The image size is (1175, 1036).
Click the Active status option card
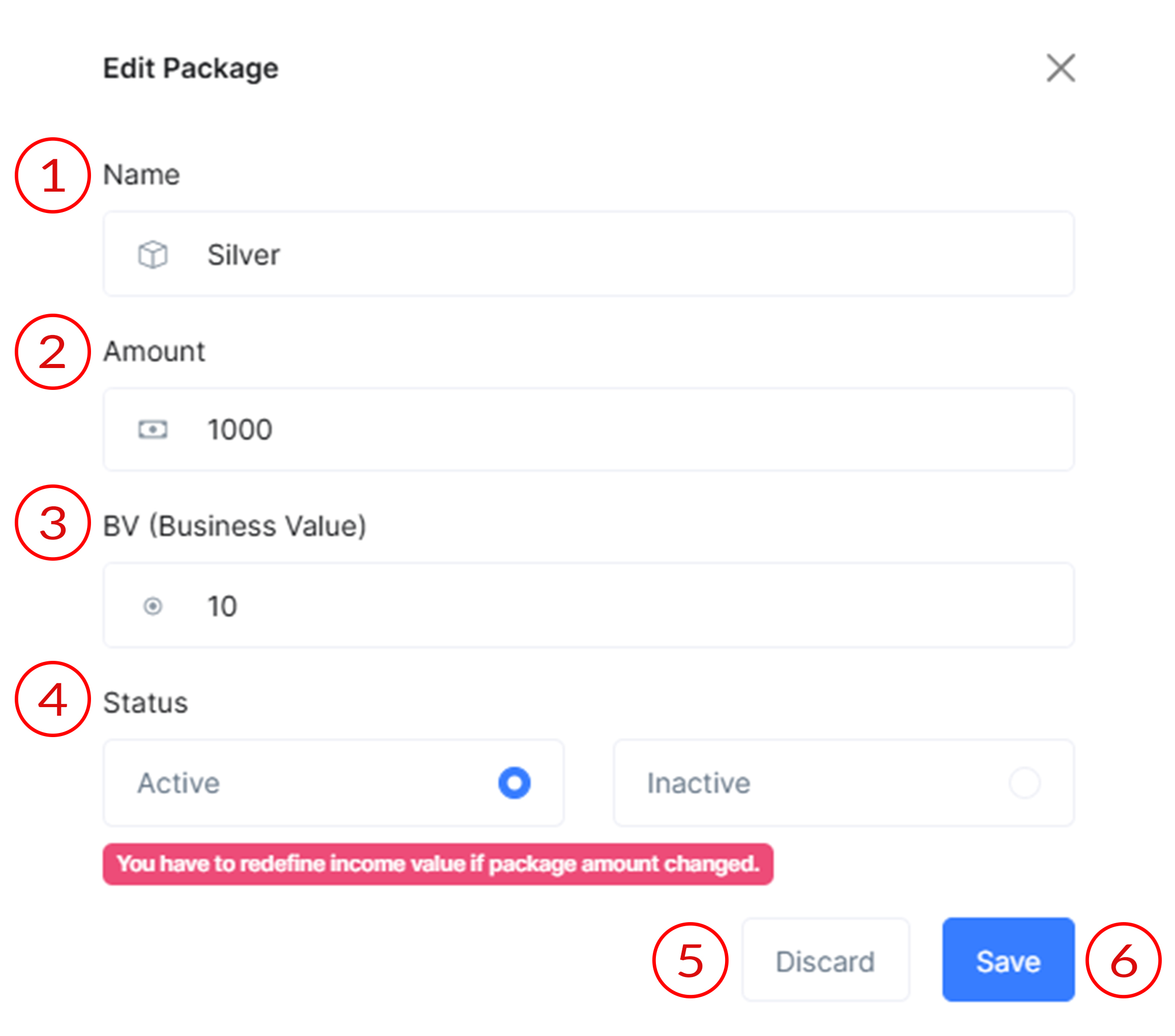pos(334,783)
